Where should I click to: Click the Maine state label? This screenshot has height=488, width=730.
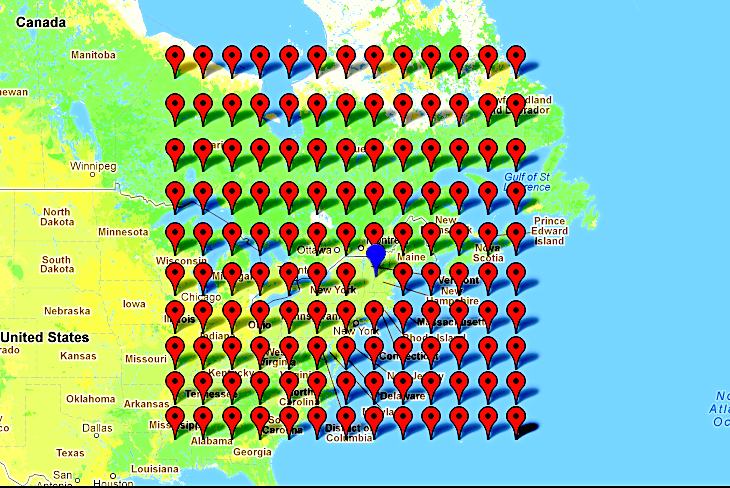[x=412, y=257]
